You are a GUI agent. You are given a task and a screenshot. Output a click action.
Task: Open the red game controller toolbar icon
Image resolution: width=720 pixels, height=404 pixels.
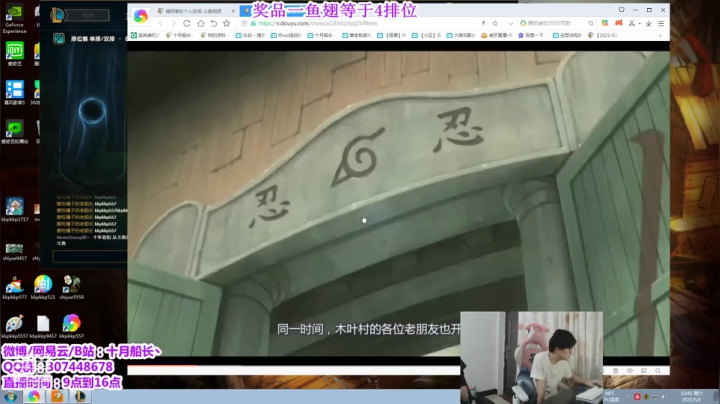tap(619, 23)
